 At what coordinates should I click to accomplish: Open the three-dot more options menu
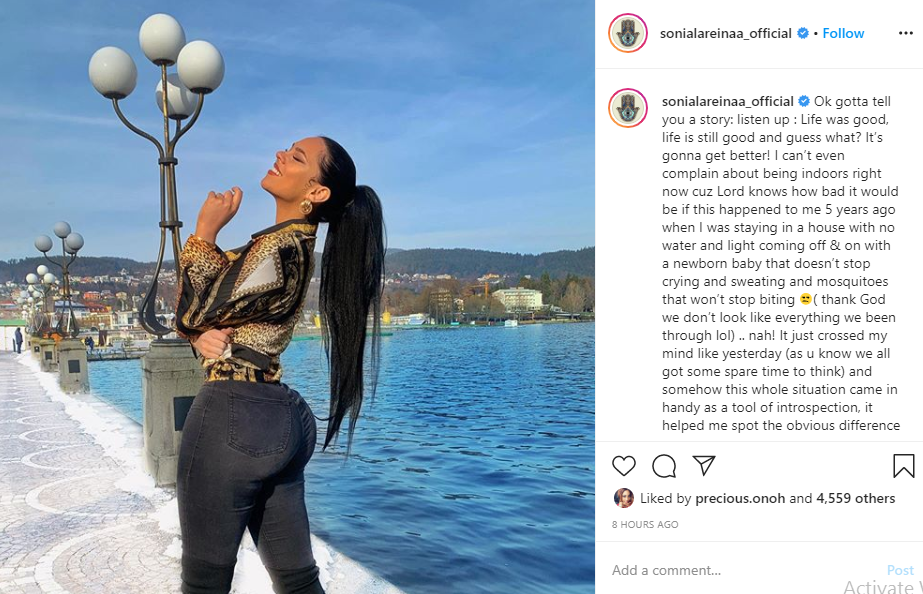(x=905, y=34)
